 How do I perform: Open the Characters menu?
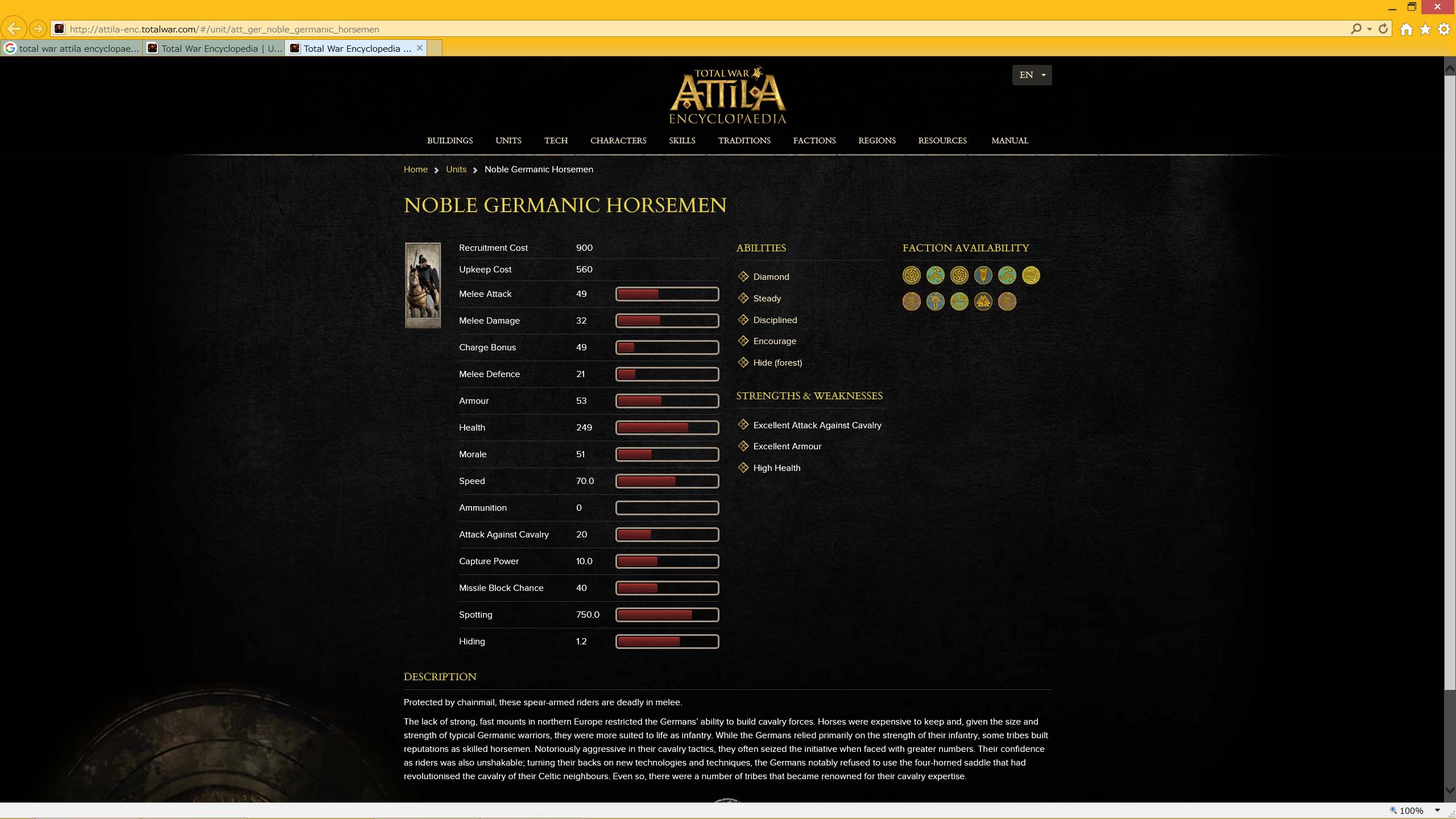click(x=618, y=140)
